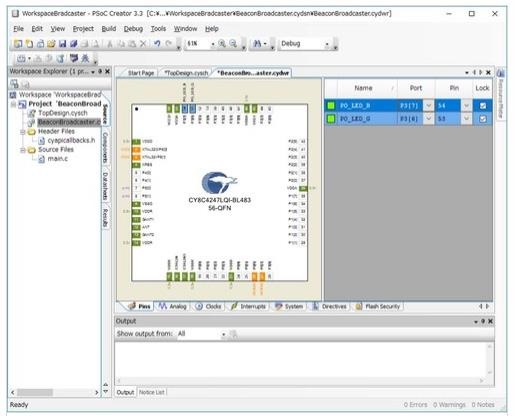515x416 pixels.
Task: Click the Zoom In magnifier icon
Action: pyautogui.click(x=222, y=44)
